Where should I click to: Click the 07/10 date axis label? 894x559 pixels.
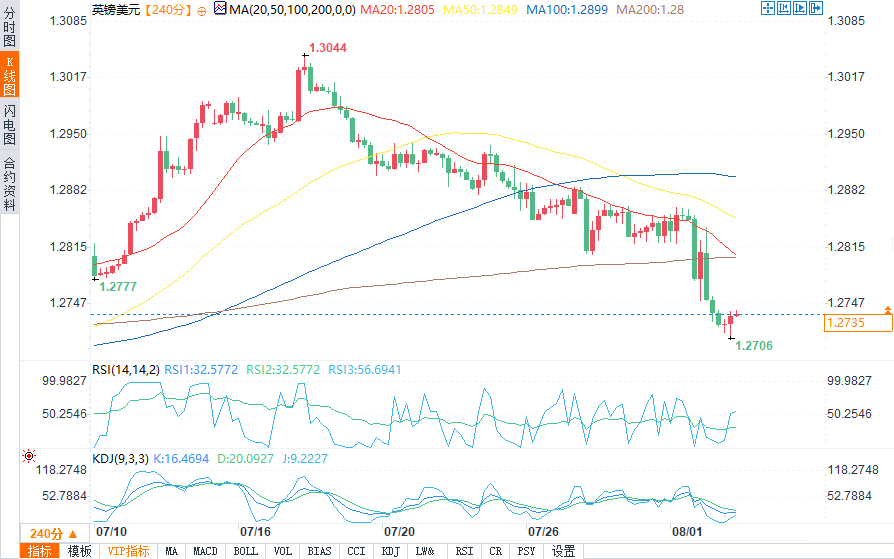(111, 532)
